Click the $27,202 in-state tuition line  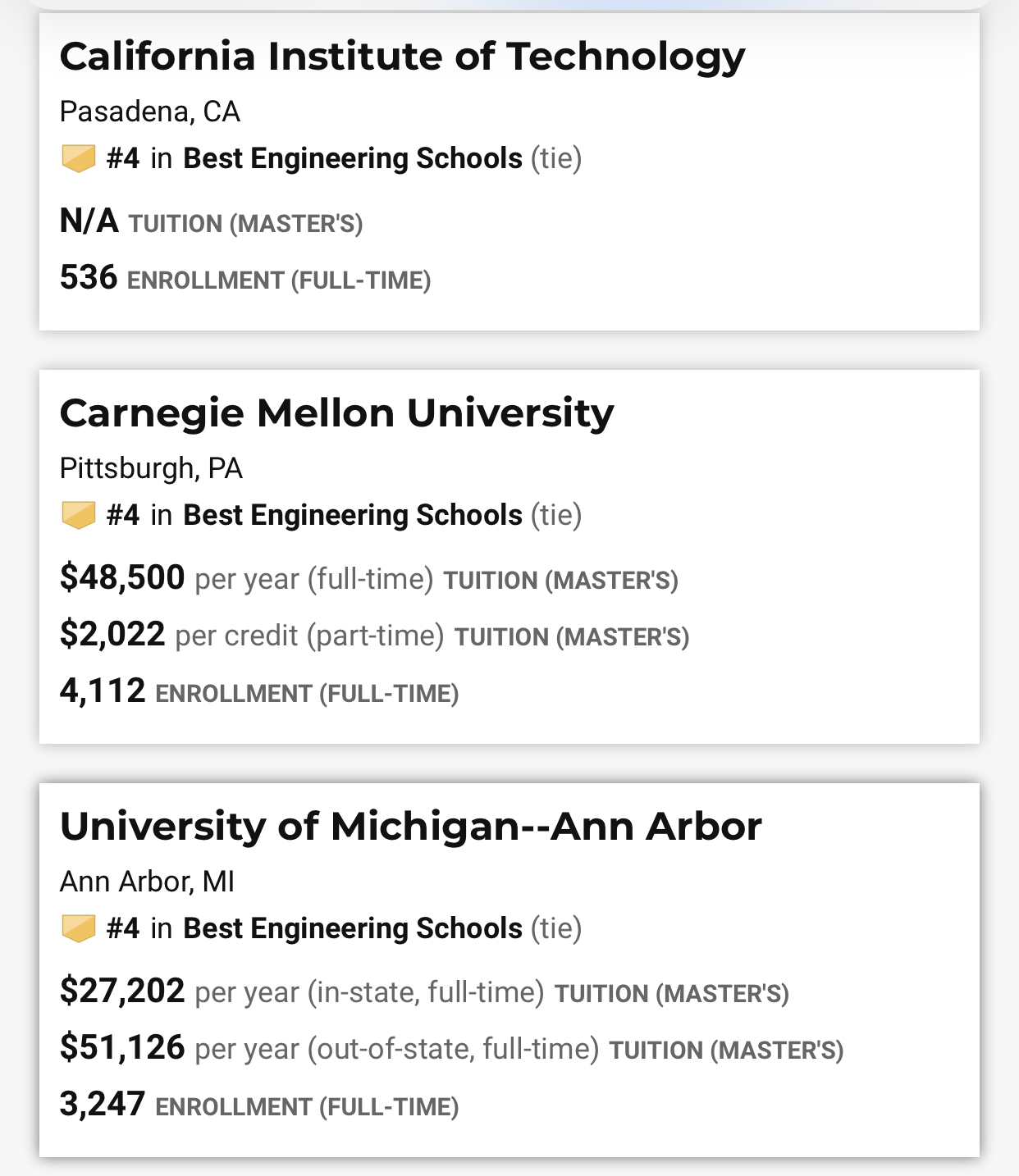point(423,992)
